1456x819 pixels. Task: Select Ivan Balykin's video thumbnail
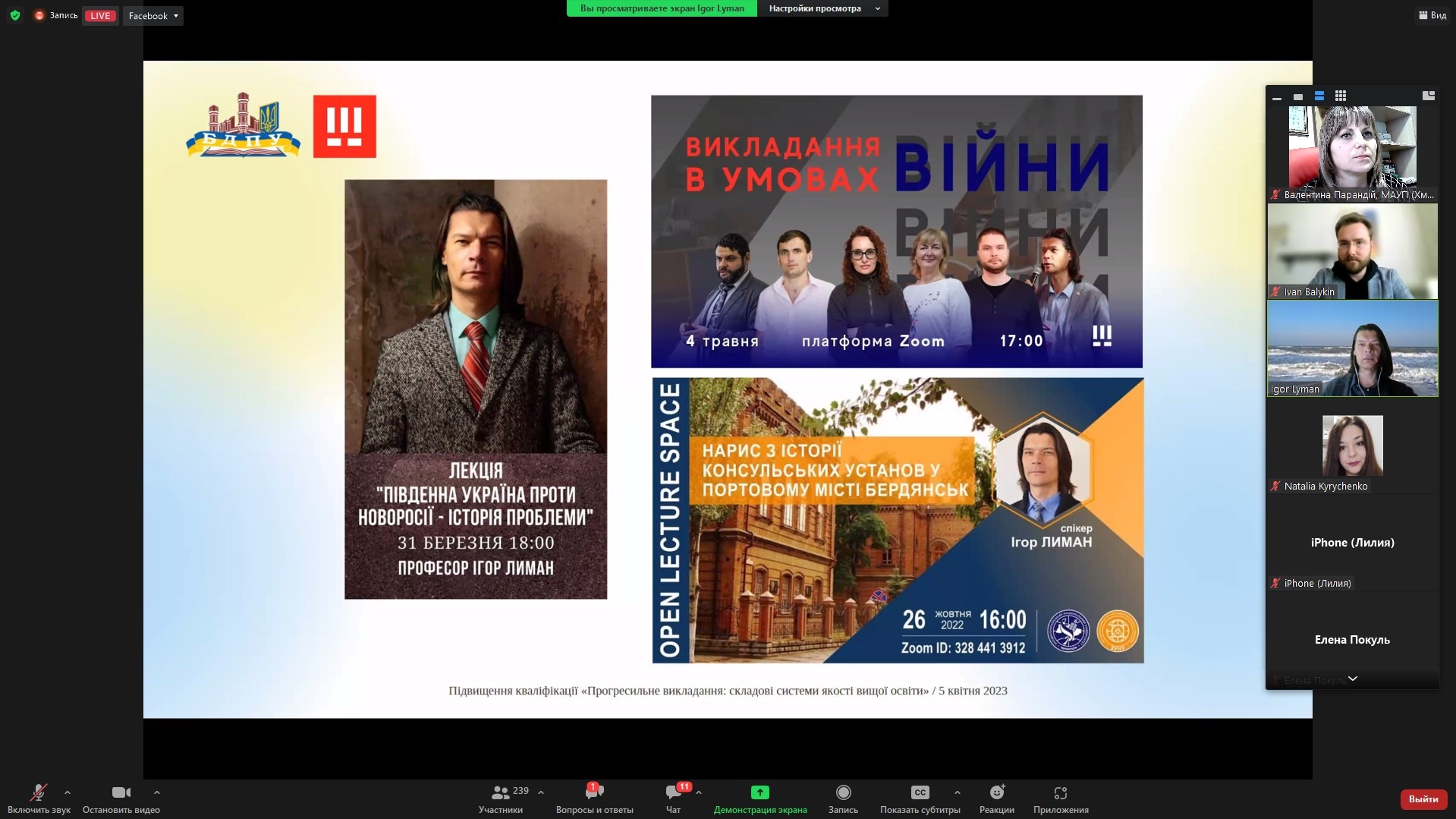coord(1352,251)
